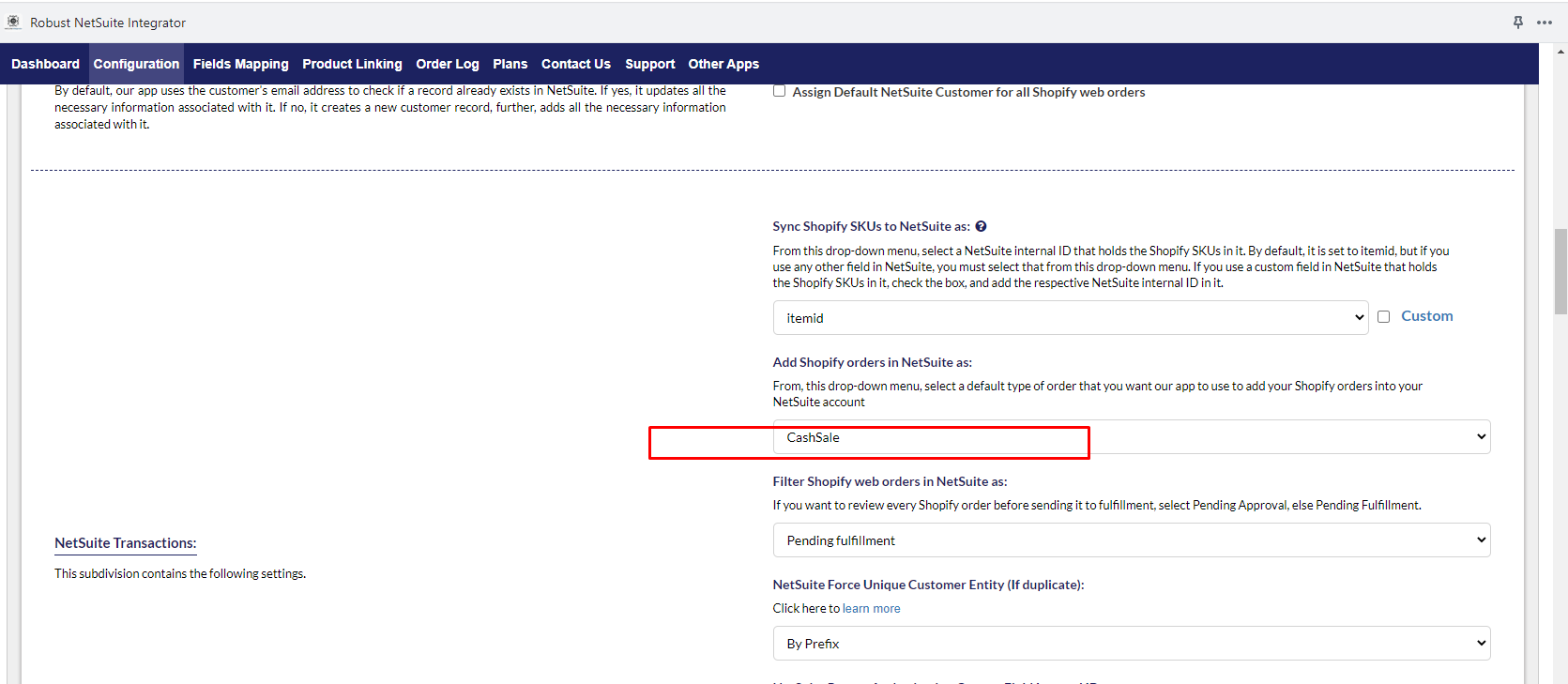1568x684 pixels.
Task: Open the Pending fulfillment filter dropdown
Action: pos(1132,540)
